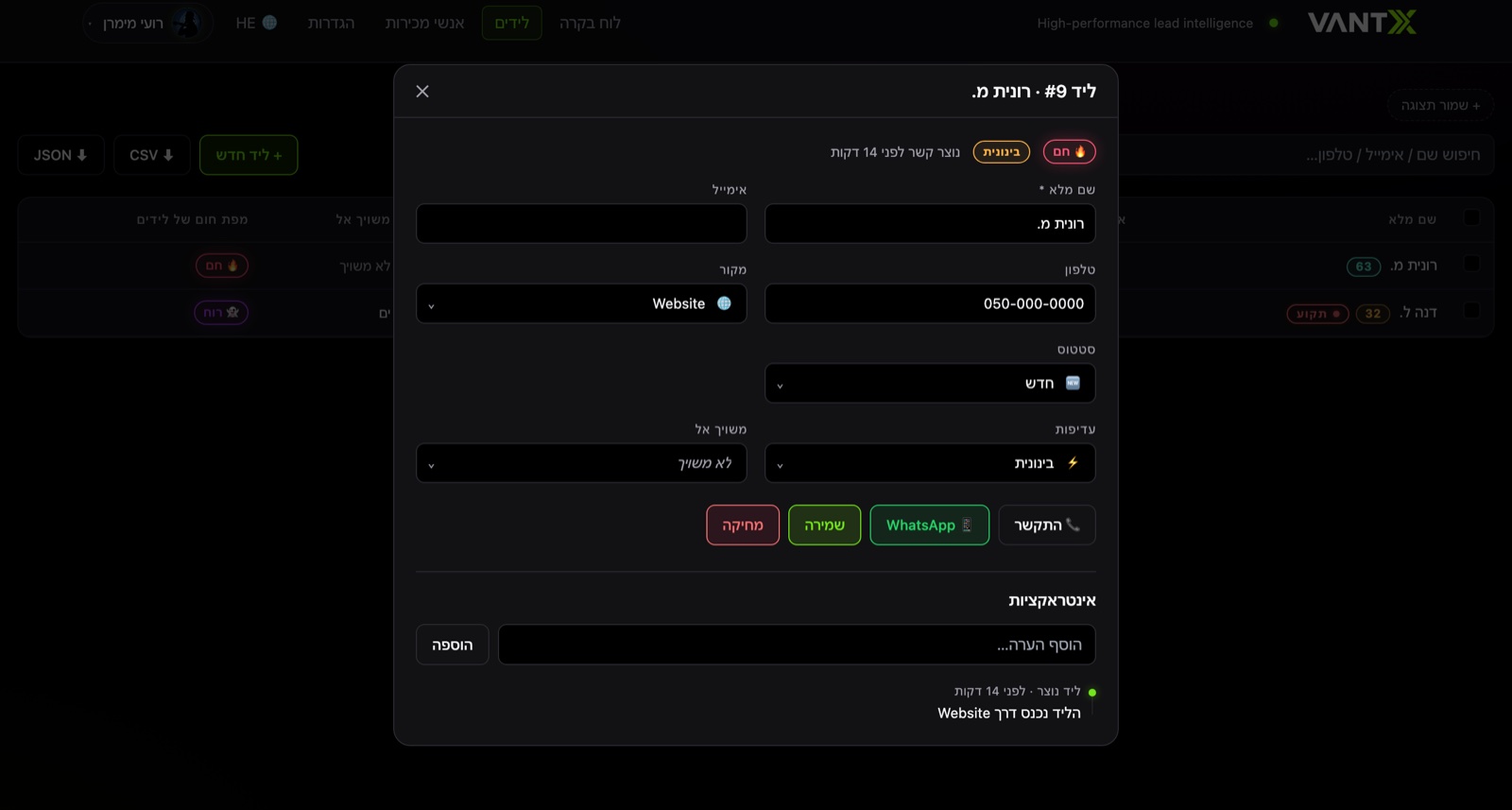
Task: Click the text נוצר קשר לפני 14 דקות
Action: (895, 152)
